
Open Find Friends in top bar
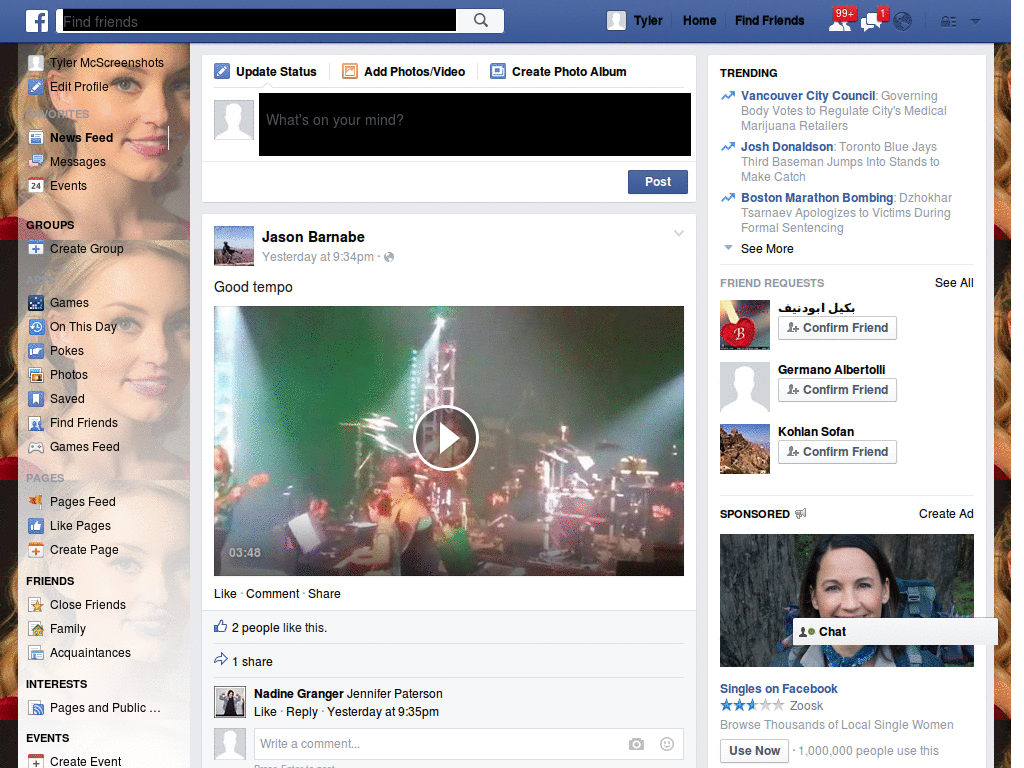769,21
